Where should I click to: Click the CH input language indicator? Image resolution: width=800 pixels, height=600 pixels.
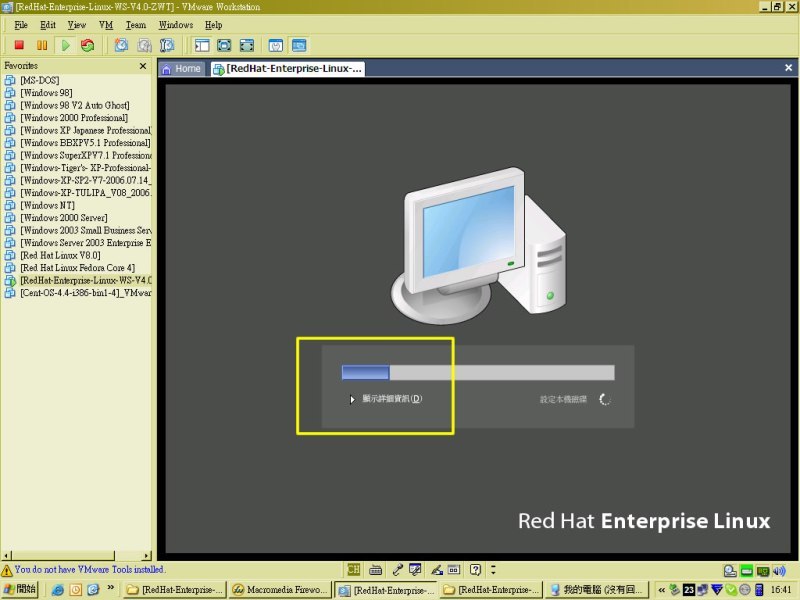click(x=353, y=569)
